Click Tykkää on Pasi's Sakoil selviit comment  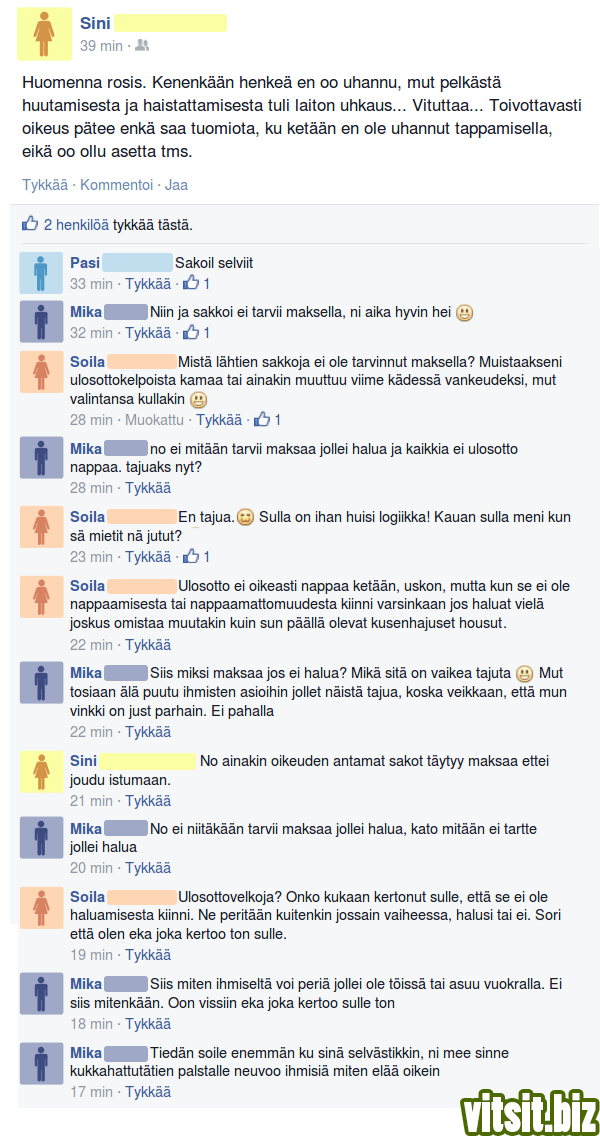[x=148, y=284]
